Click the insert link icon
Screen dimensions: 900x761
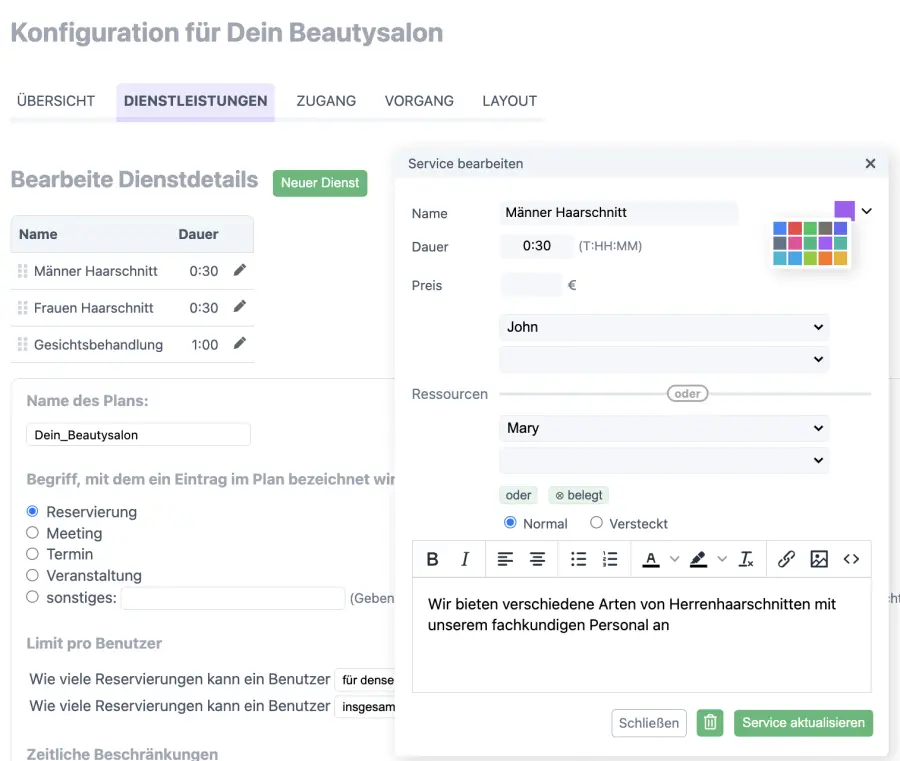[x=786, y=559]
